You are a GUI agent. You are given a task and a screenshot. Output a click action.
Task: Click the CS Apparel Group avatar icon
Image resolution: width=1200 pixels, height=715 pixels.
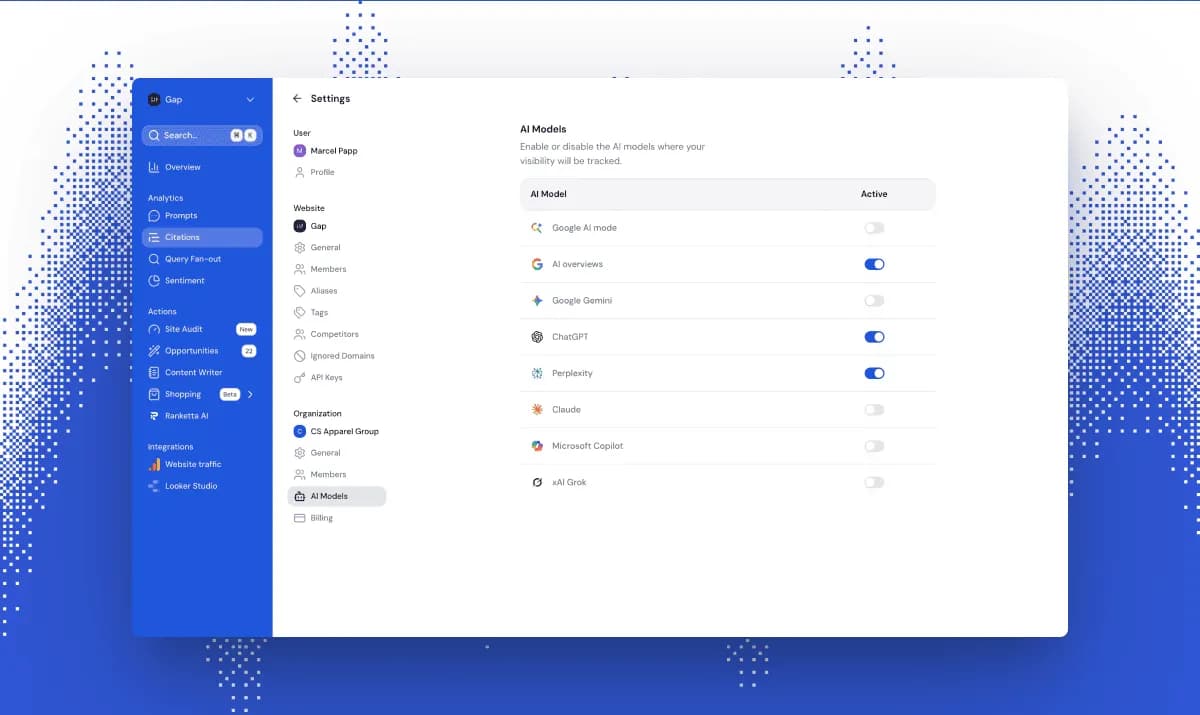pyautogui.click(x=300, y=432)
